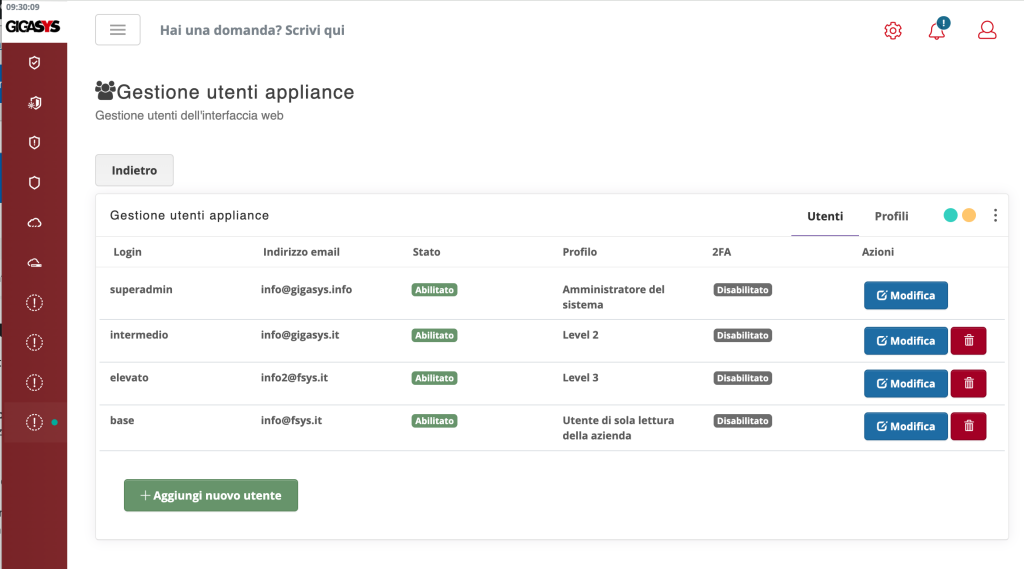Click the Abilitato badge for base
The width and height of the screenshot is (1024, 569).
click(x=434, y=421)
